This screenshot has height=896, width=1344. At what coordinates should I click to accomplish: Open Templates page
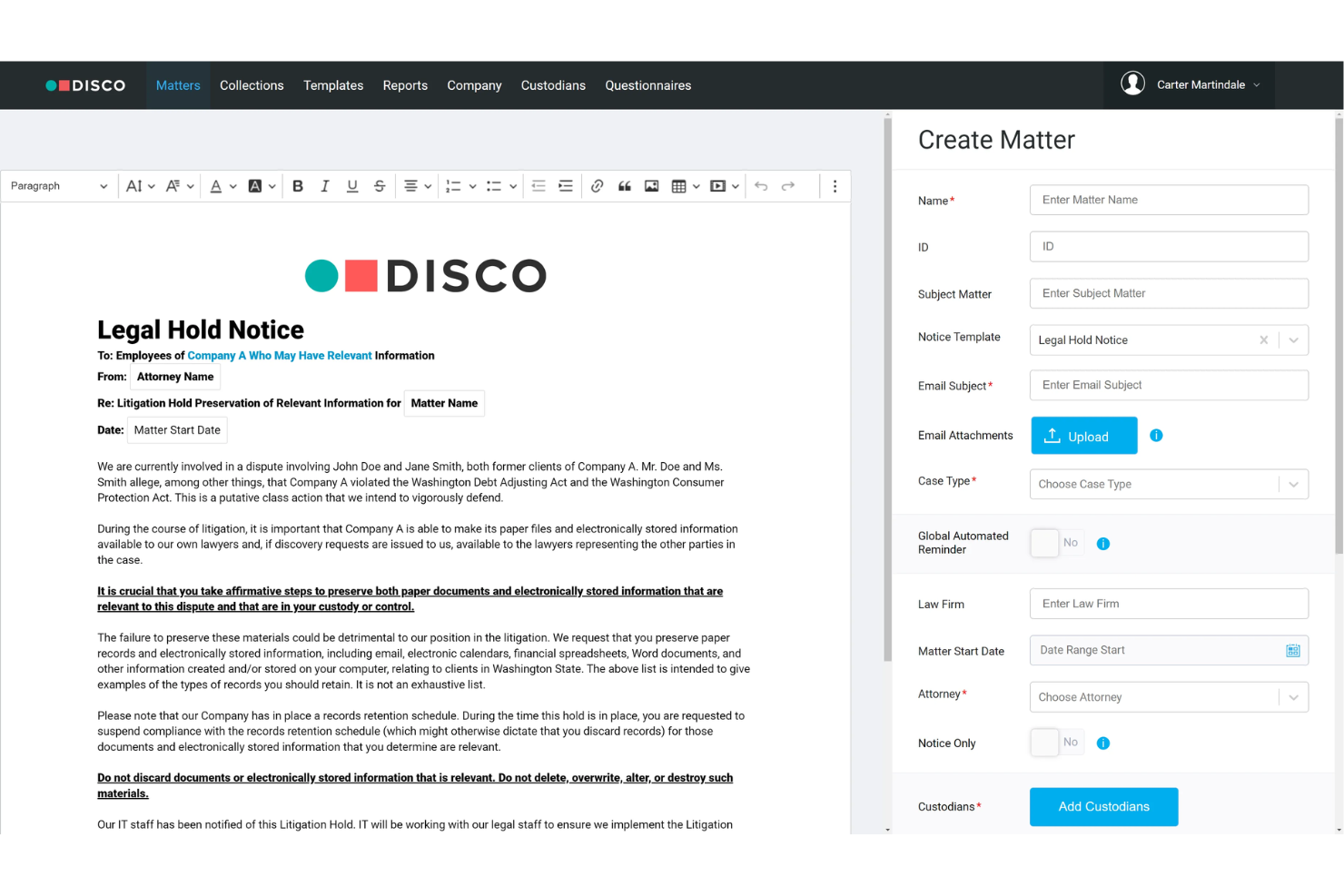pos(333,85)
